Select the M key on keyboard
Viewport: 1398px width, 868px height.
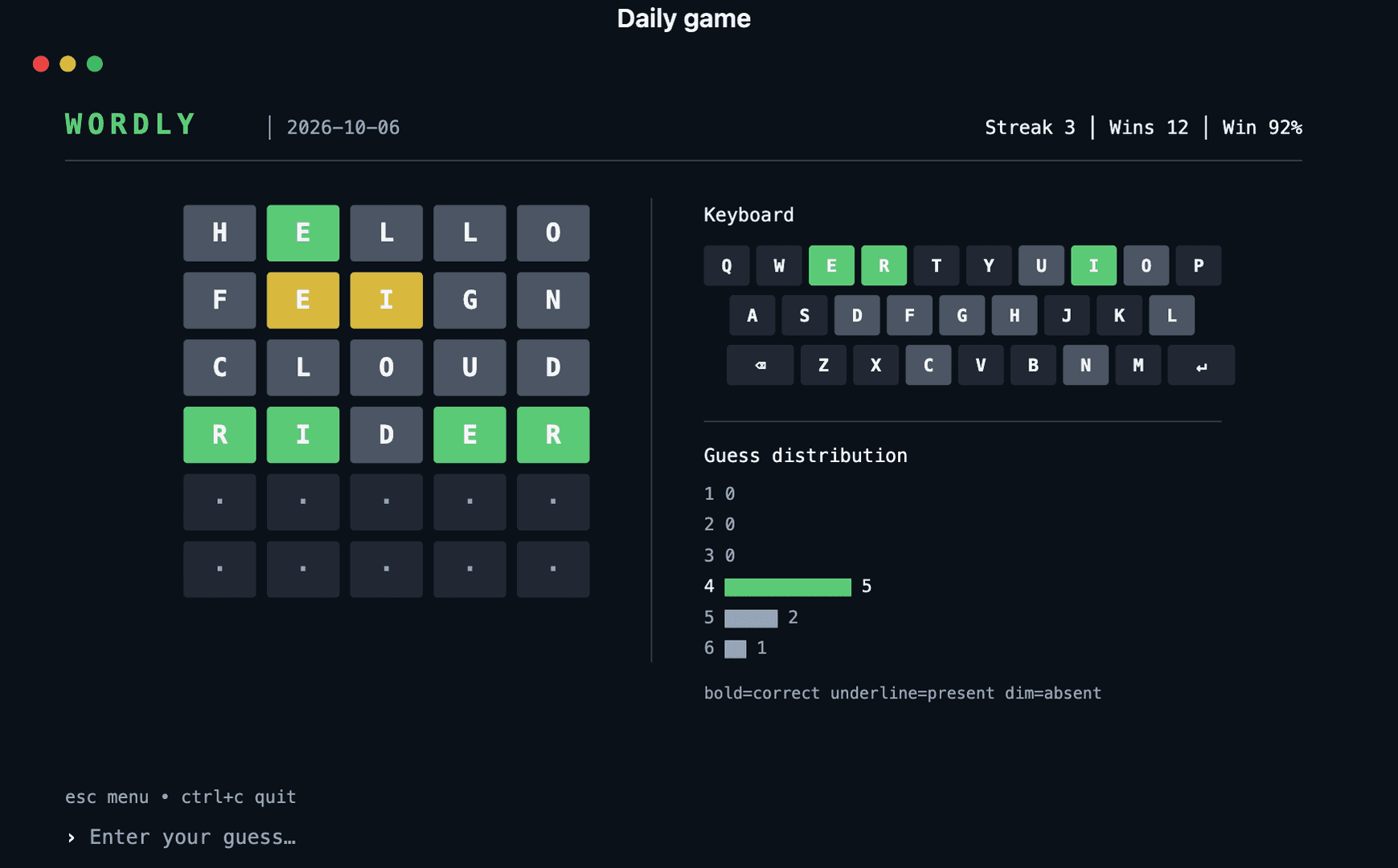coord(1138,365)
